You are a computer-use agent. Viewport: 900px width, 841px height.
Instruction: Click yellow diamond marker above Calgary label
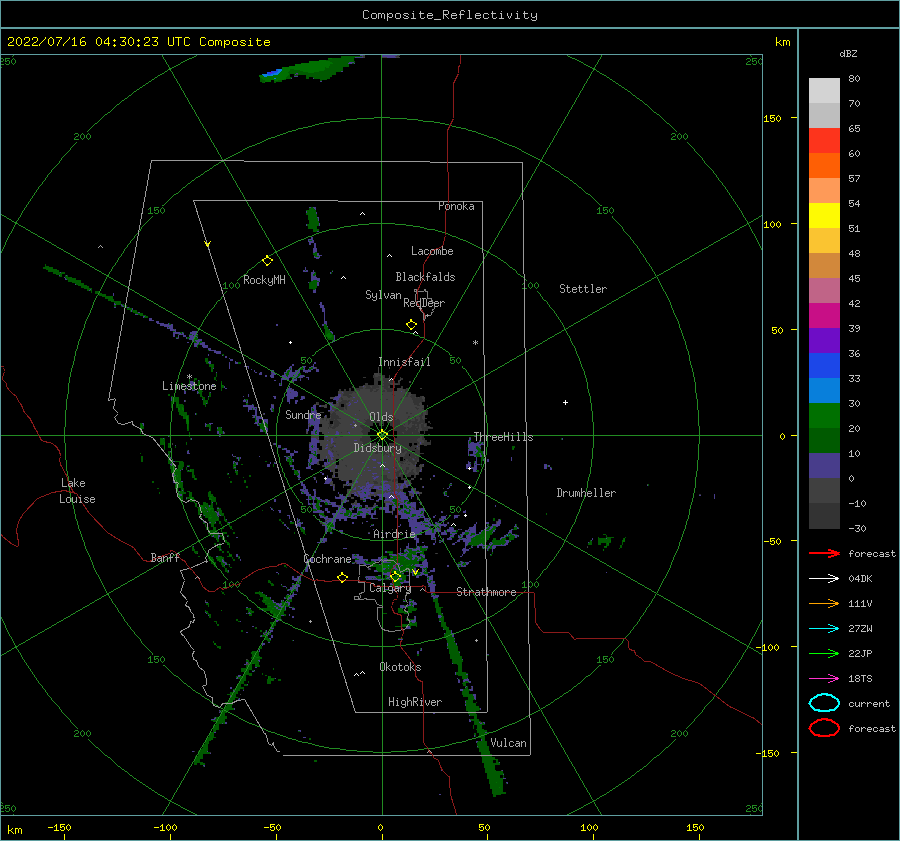coord(395,576)
